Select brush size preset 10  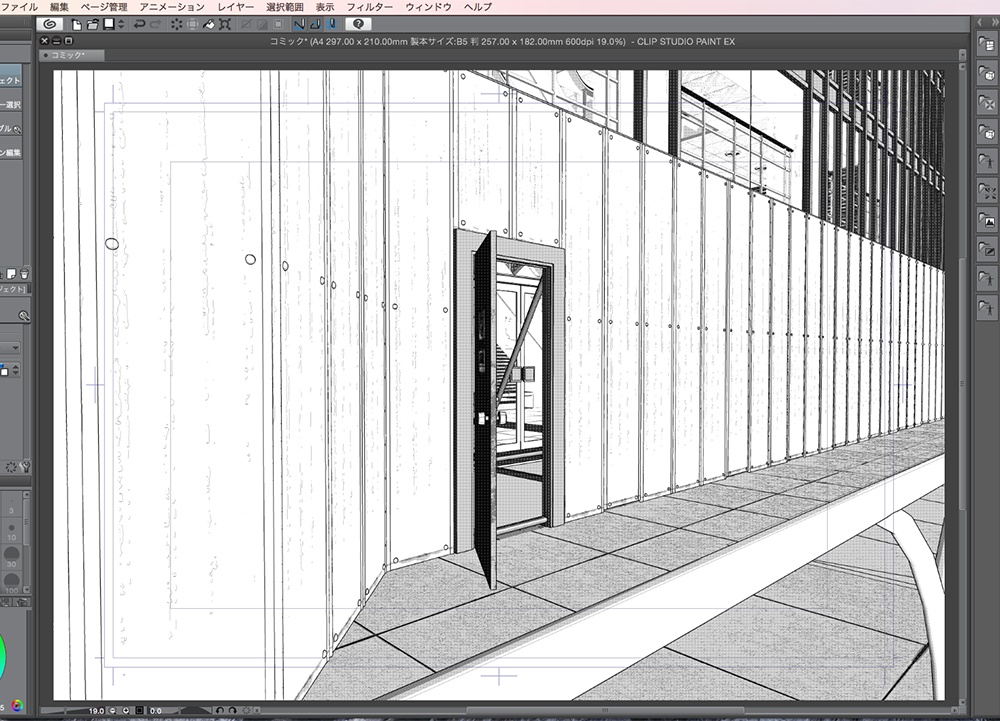[11, 532]
